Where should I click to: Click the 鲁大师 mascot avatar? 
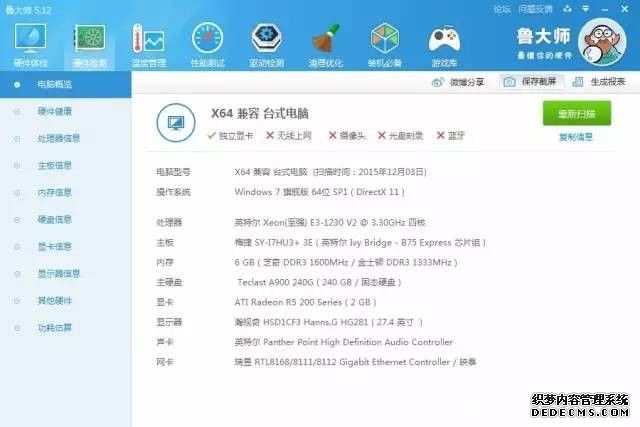point(602,41)
